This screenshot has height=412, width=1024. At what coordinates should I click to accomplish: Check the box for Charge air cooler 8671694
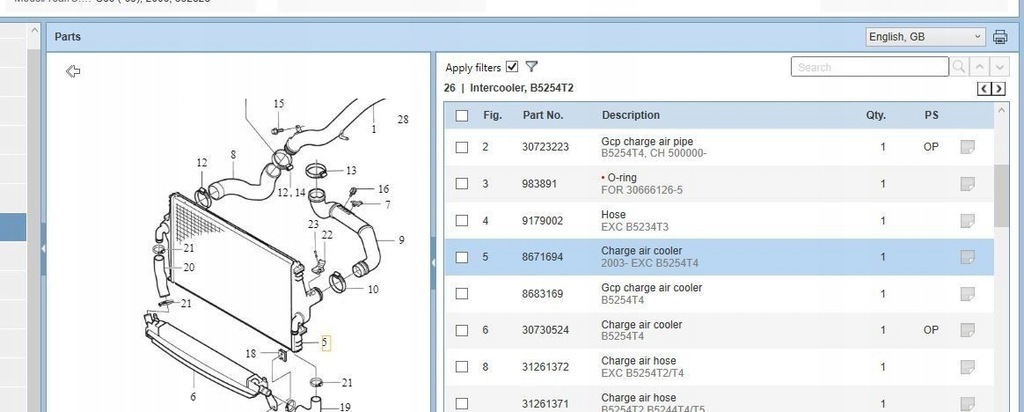(462, 257)
